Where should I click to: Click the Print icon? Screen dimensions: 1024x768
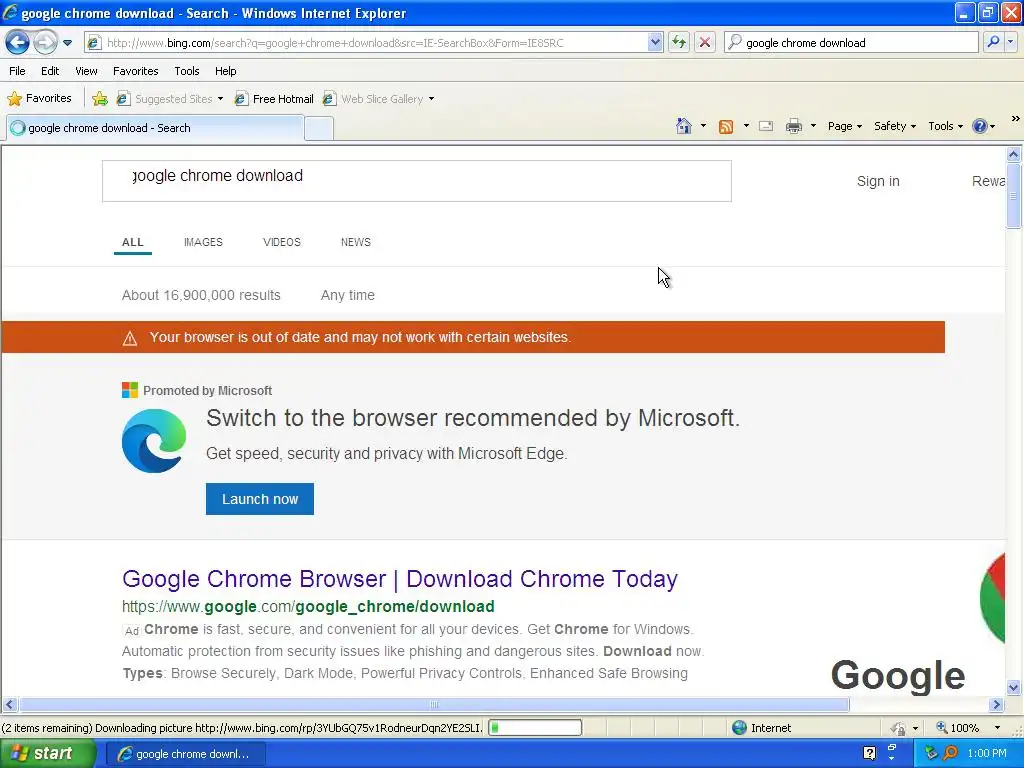click(x=793, y=126)
